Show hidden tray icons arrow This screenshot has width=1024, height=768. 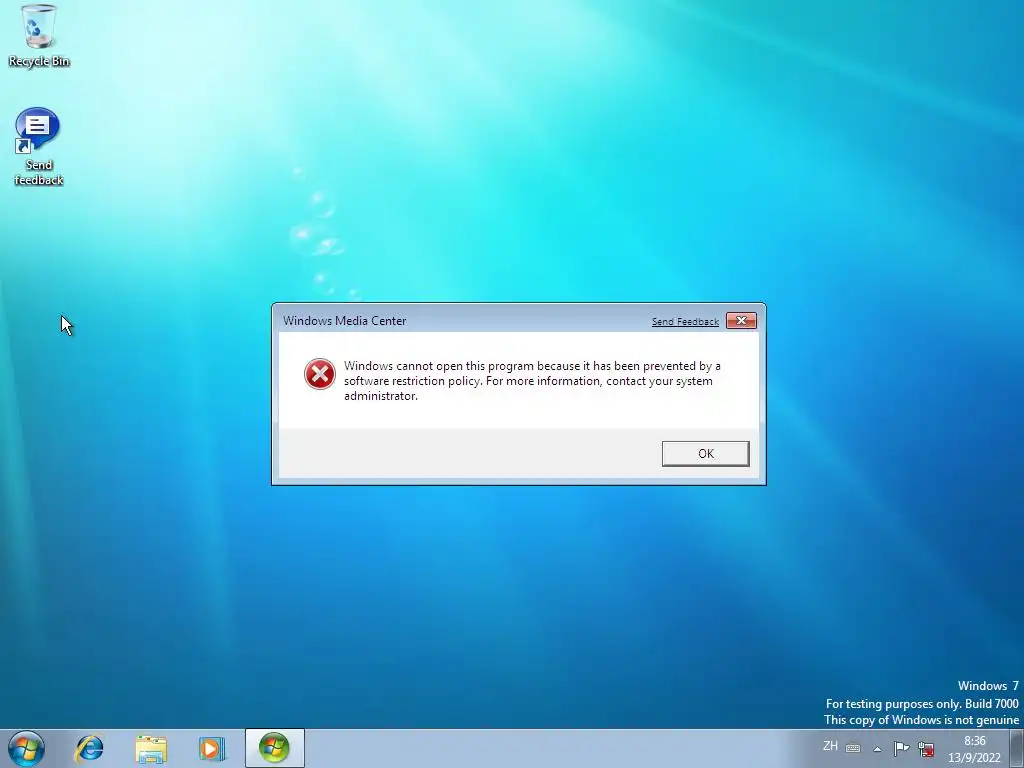click(878, 748)
